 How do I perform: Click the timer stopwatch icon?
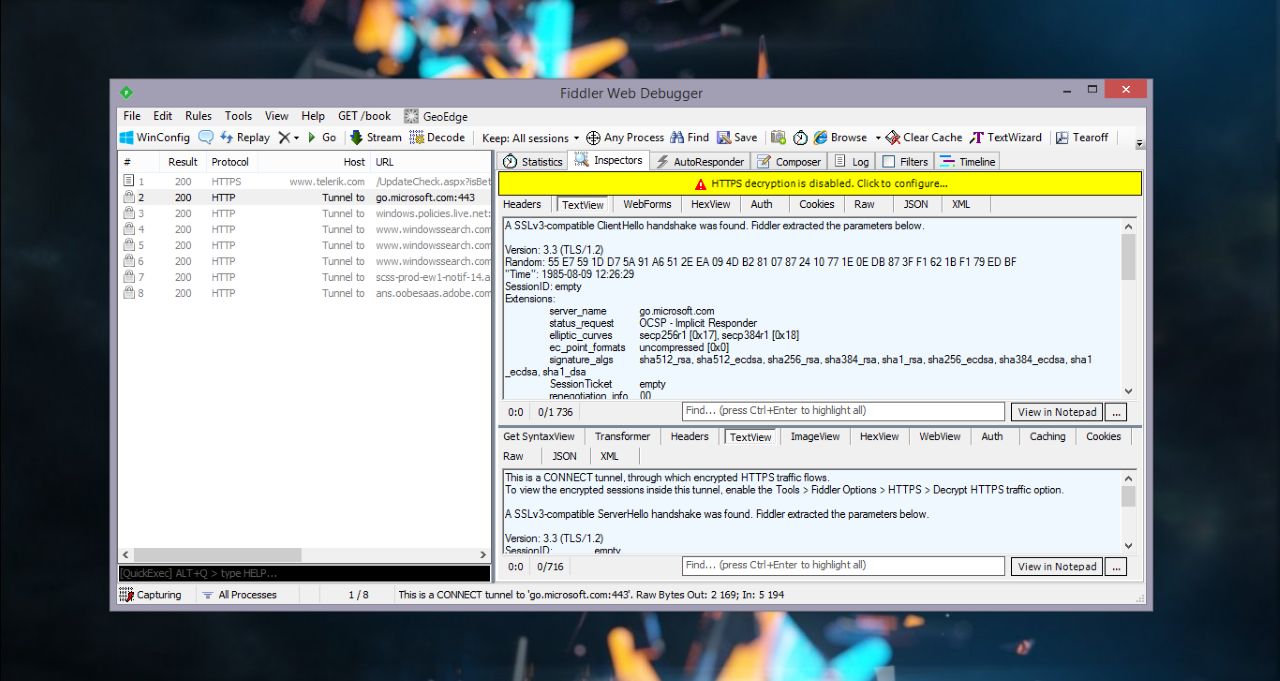click(800, 138)
